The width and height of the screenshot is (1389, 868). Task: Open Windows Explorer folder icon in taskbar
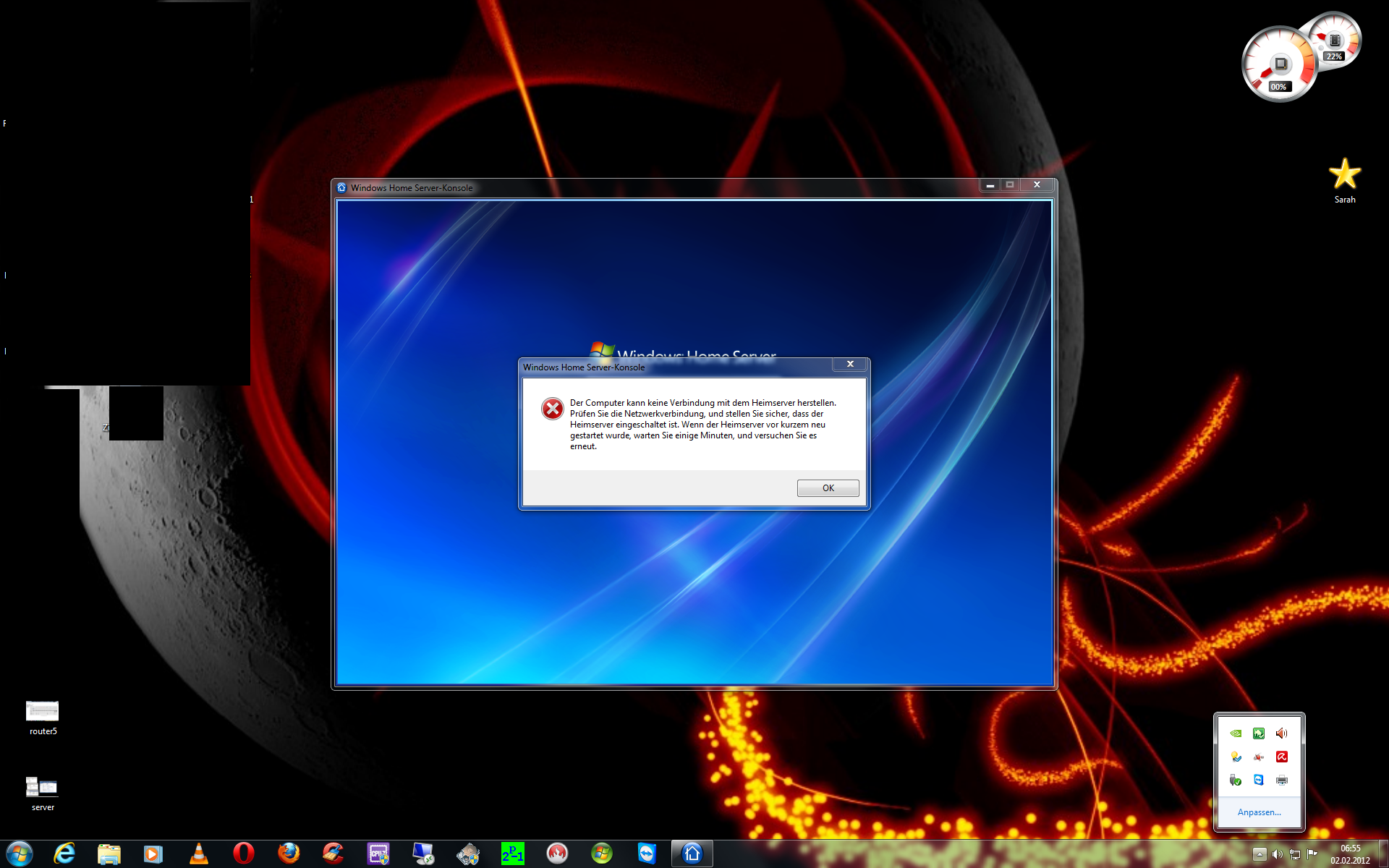[109, 854]
